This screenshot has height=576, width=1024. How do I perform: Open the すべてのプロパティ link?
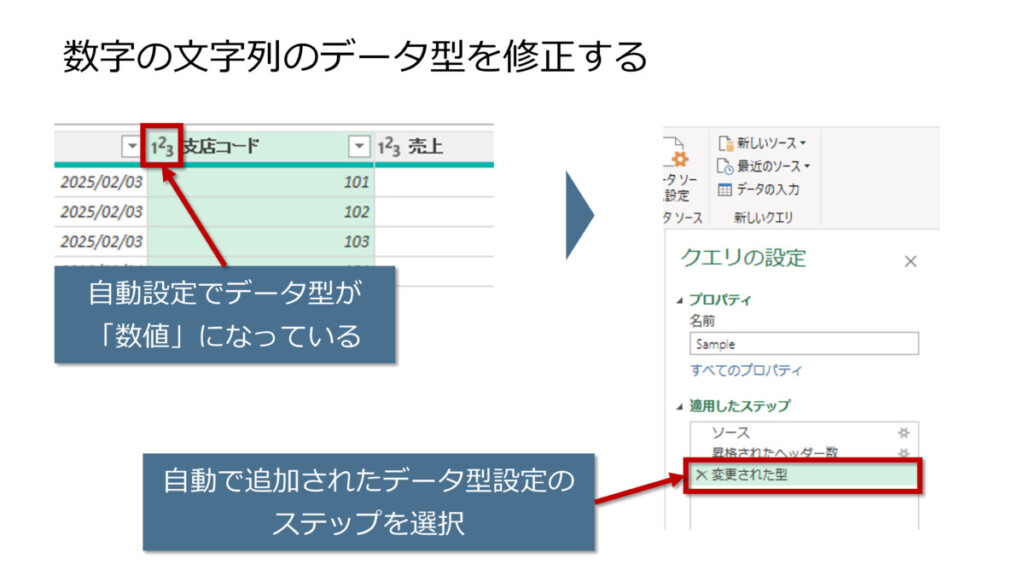point(746,370)
